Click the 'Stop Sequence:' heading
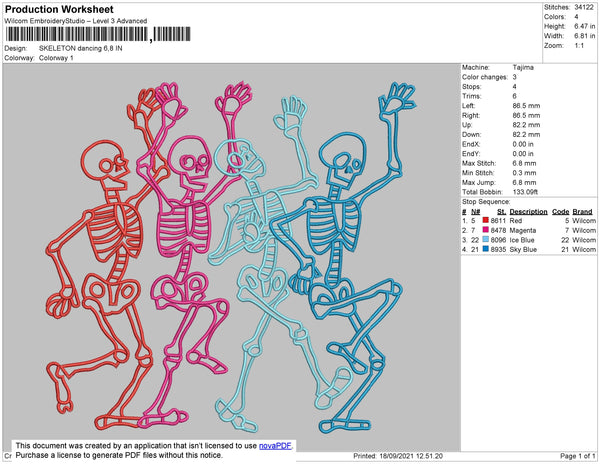This screenshot has height=464, width=600. coord(486,202)
